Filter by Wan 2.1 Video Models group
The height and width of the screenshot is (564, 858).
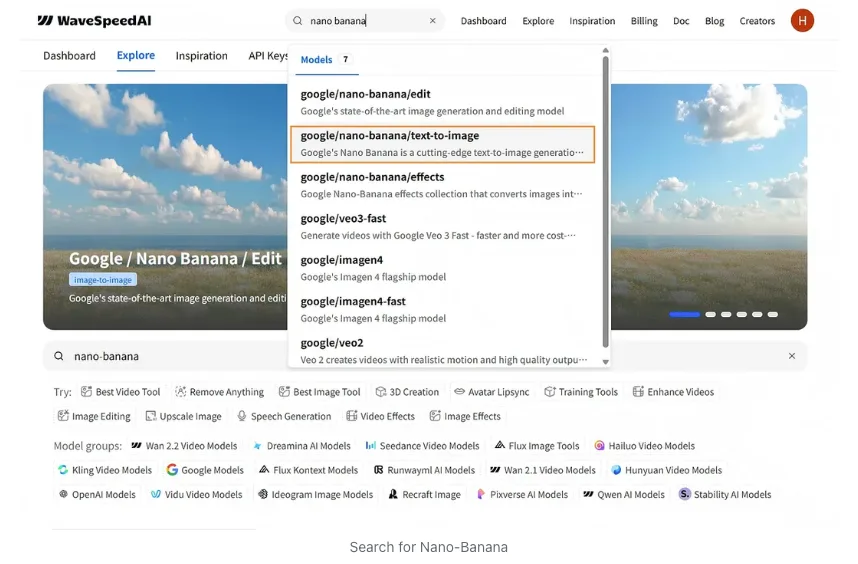click(x=543, y=470)
